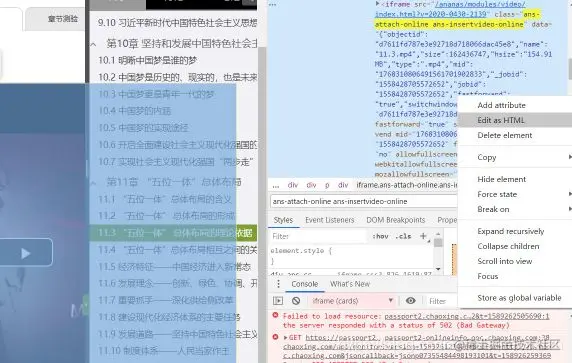Viewport: 572px width, 363px height.
Task: Click the console Filter input
Action: click(441, 301)
